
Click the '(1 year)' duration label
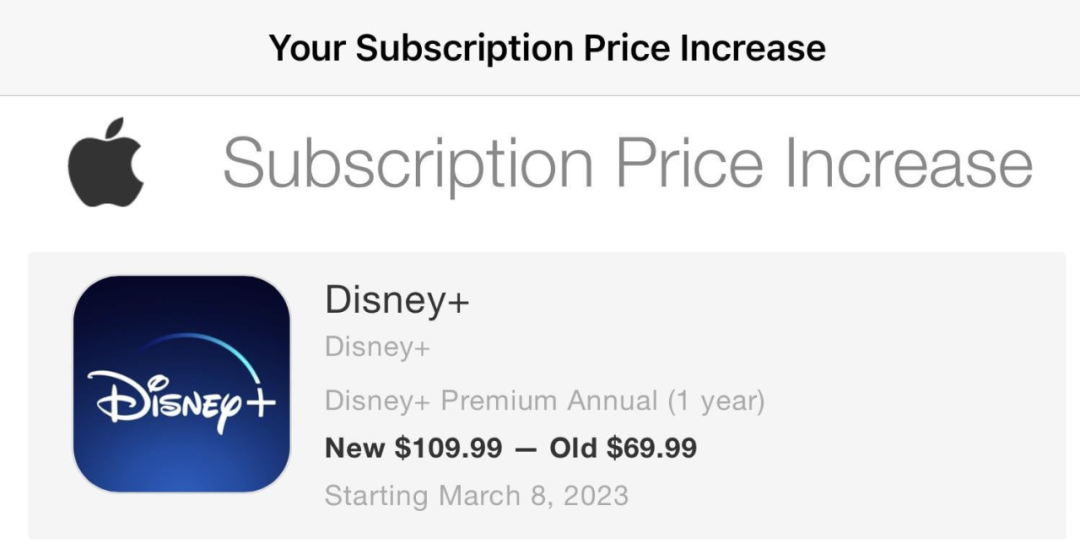coord(716,402)
